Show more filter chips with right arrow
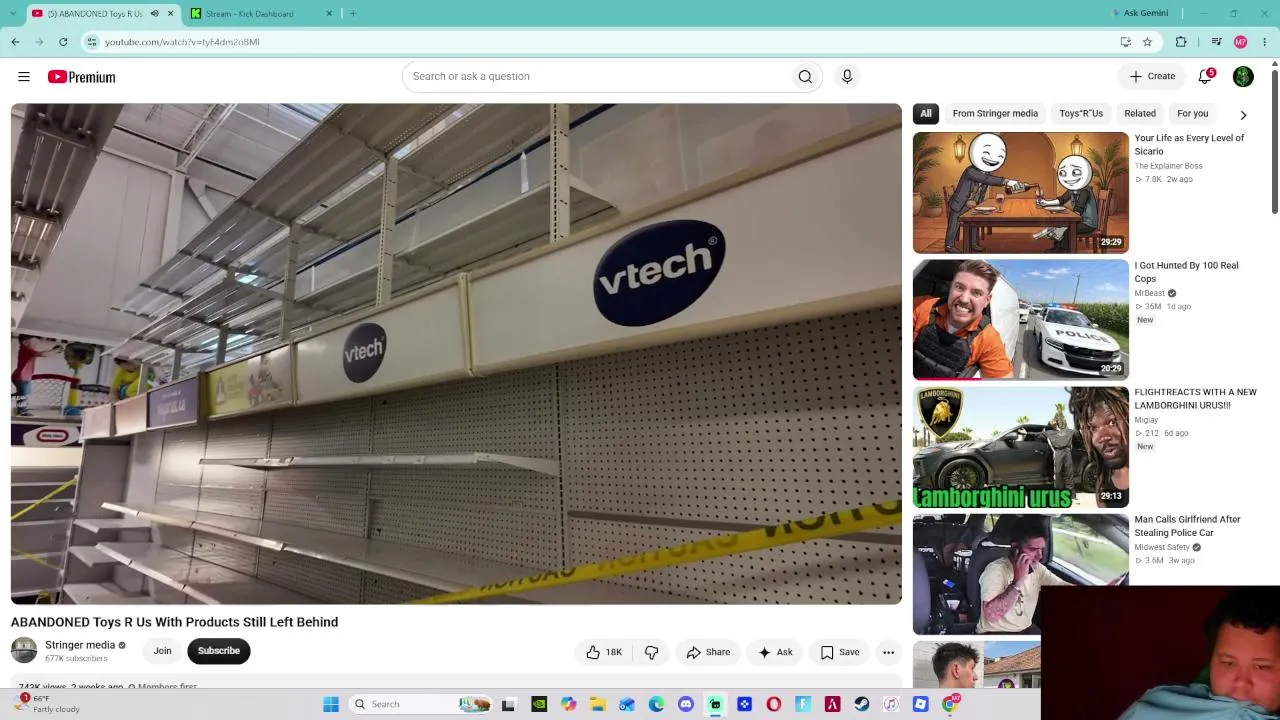 pos(1243,114)
